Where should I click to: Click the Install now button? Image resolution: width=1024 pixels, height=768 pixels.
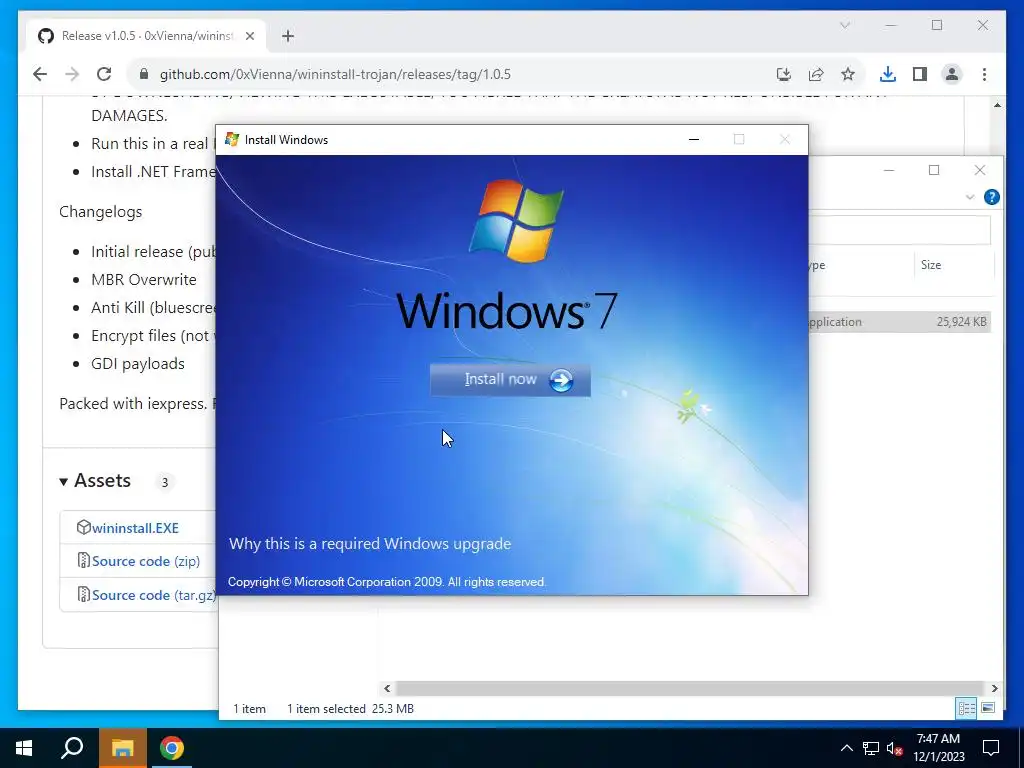tap(510, 380)
